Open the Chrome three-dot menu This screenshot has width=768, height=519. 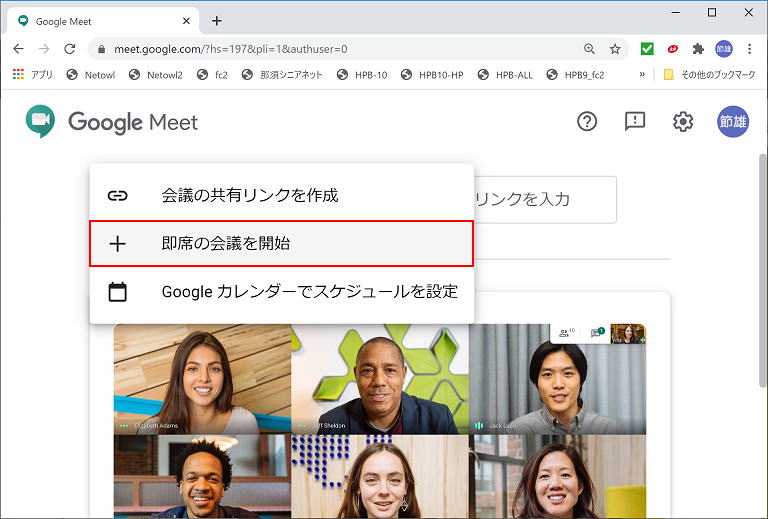pos(749,48)
